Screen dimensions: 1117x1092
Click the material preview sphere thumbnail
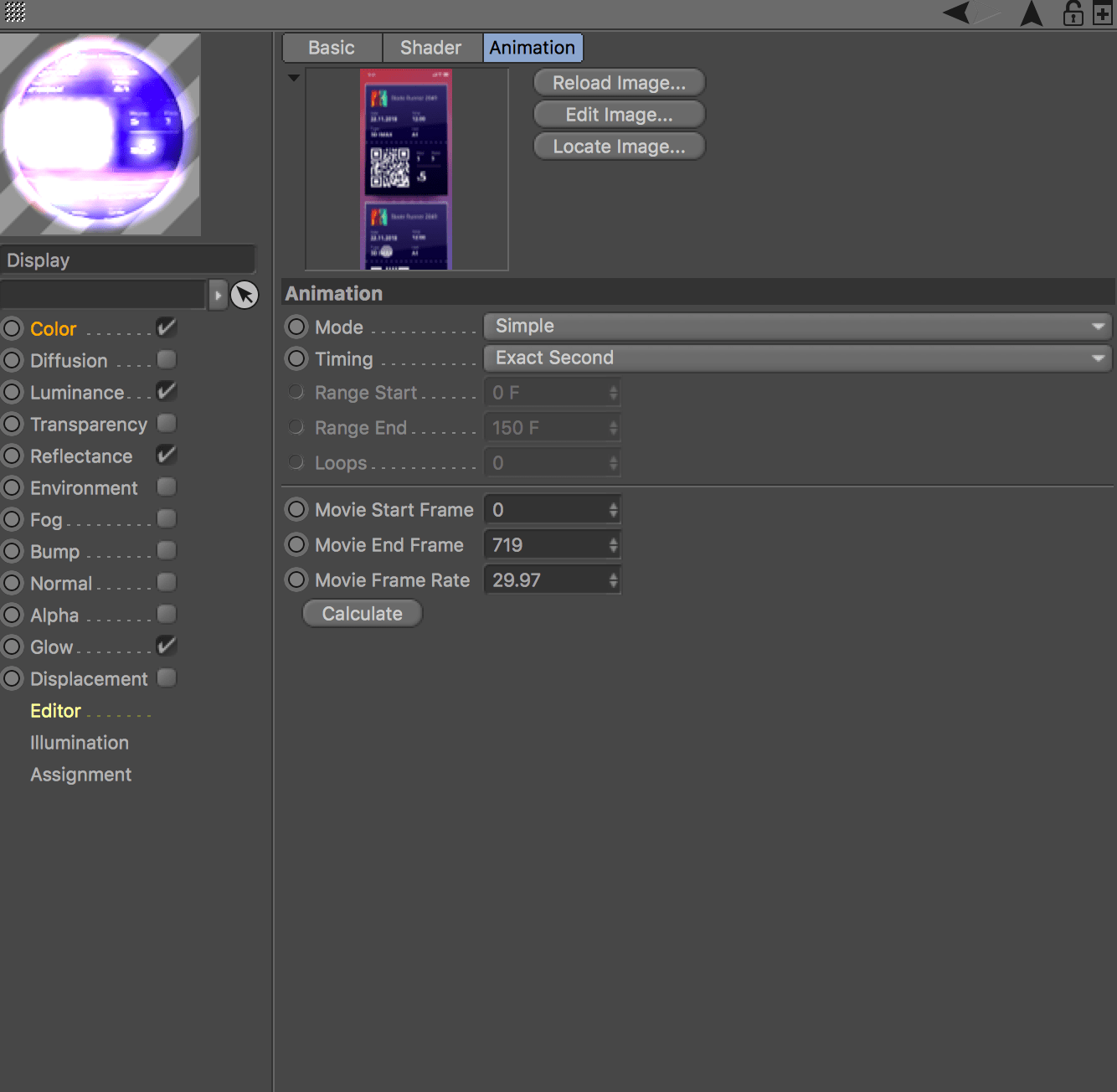(x=100, y=134)
